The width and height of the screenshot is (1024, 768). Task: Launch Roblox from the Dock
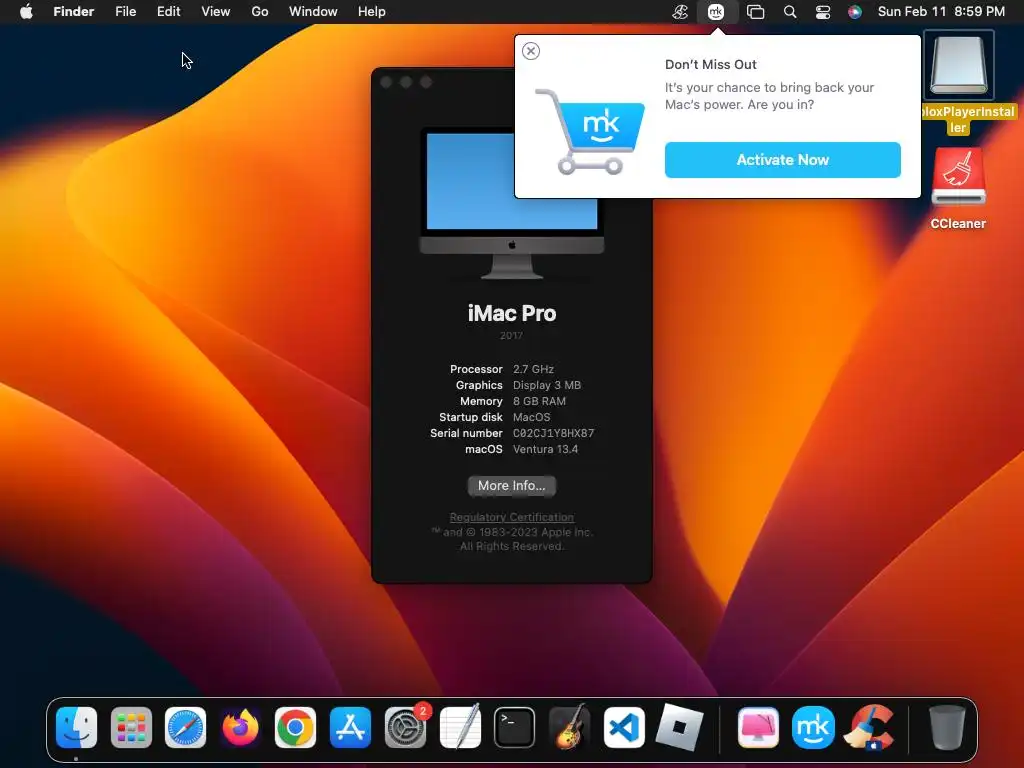679,728
